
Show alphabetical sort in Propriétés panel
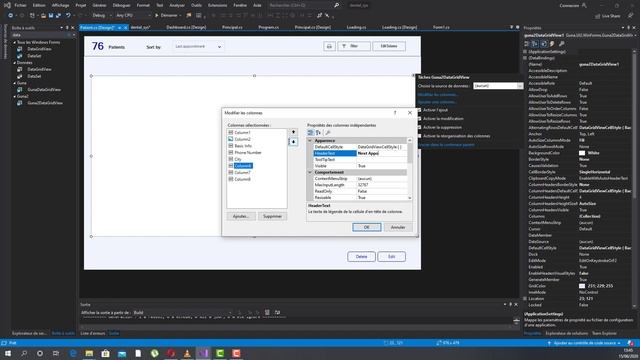535,44
